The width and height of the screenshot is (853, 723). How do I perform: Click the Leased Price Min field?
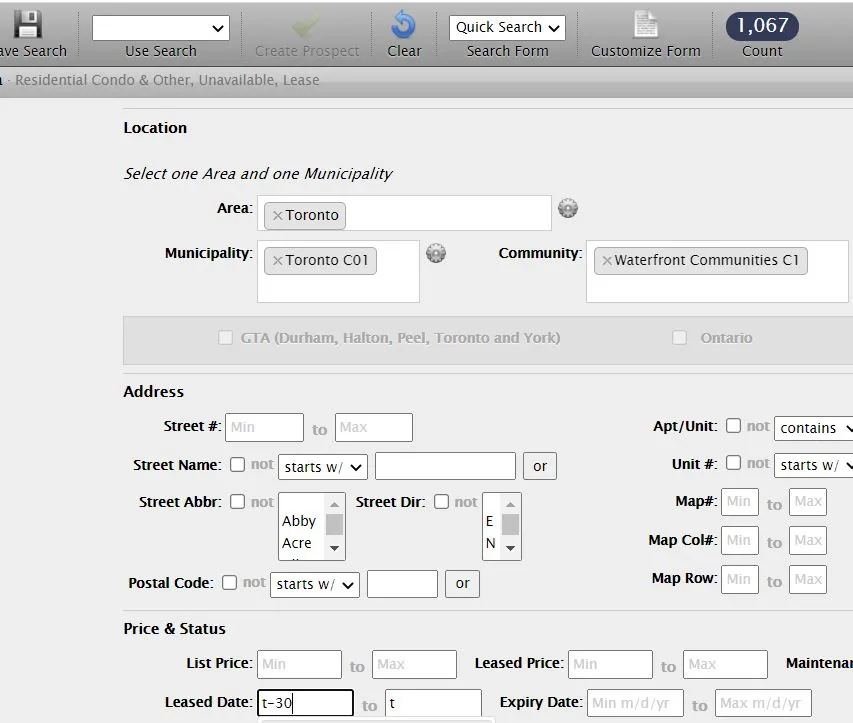click(610, 665)
